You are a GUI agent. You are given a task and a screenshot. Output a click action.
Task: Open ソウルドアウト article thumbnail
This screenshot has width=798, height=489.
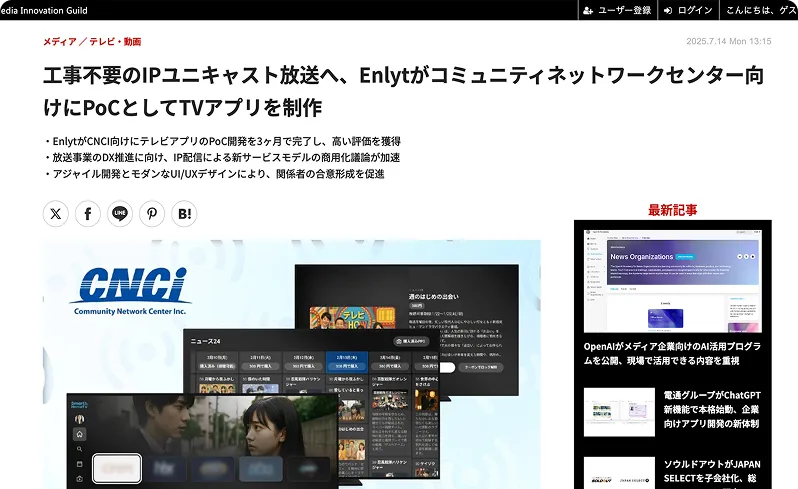(619, 473)
